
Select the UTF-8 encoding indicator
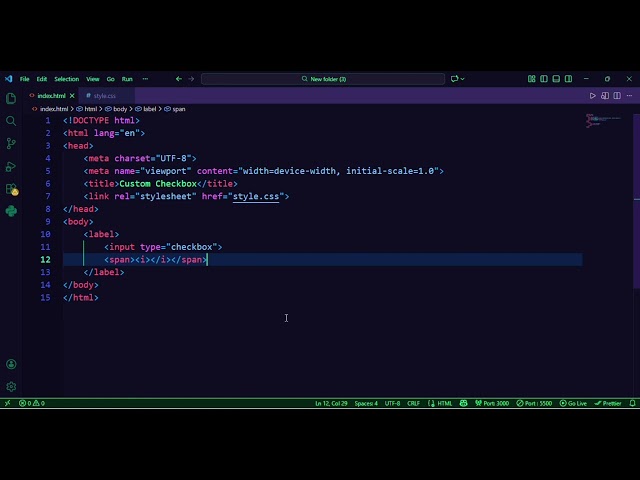pos(392,403)
